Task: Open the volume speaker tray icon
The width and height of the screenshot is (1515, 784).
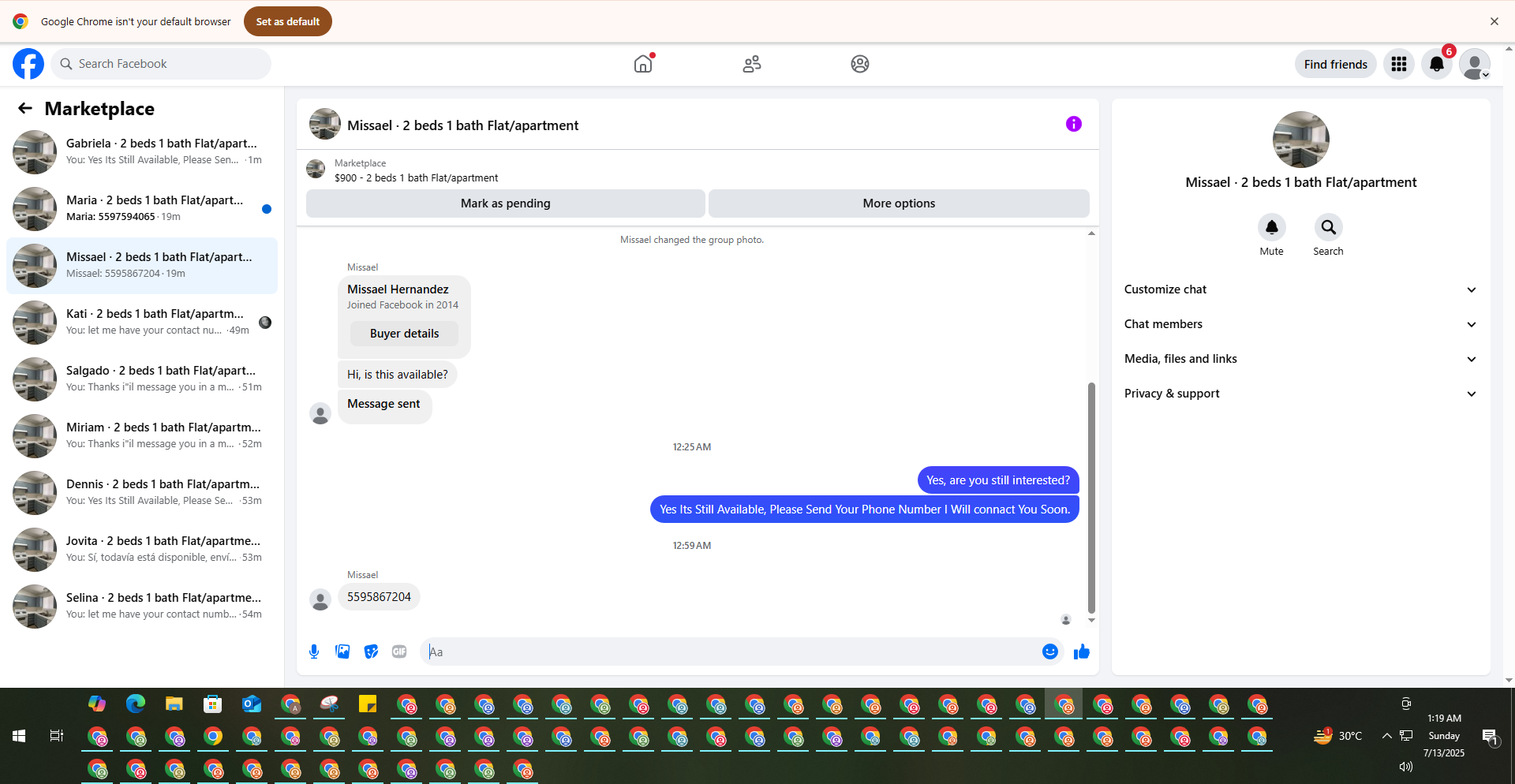Action: click(1405, 767)
